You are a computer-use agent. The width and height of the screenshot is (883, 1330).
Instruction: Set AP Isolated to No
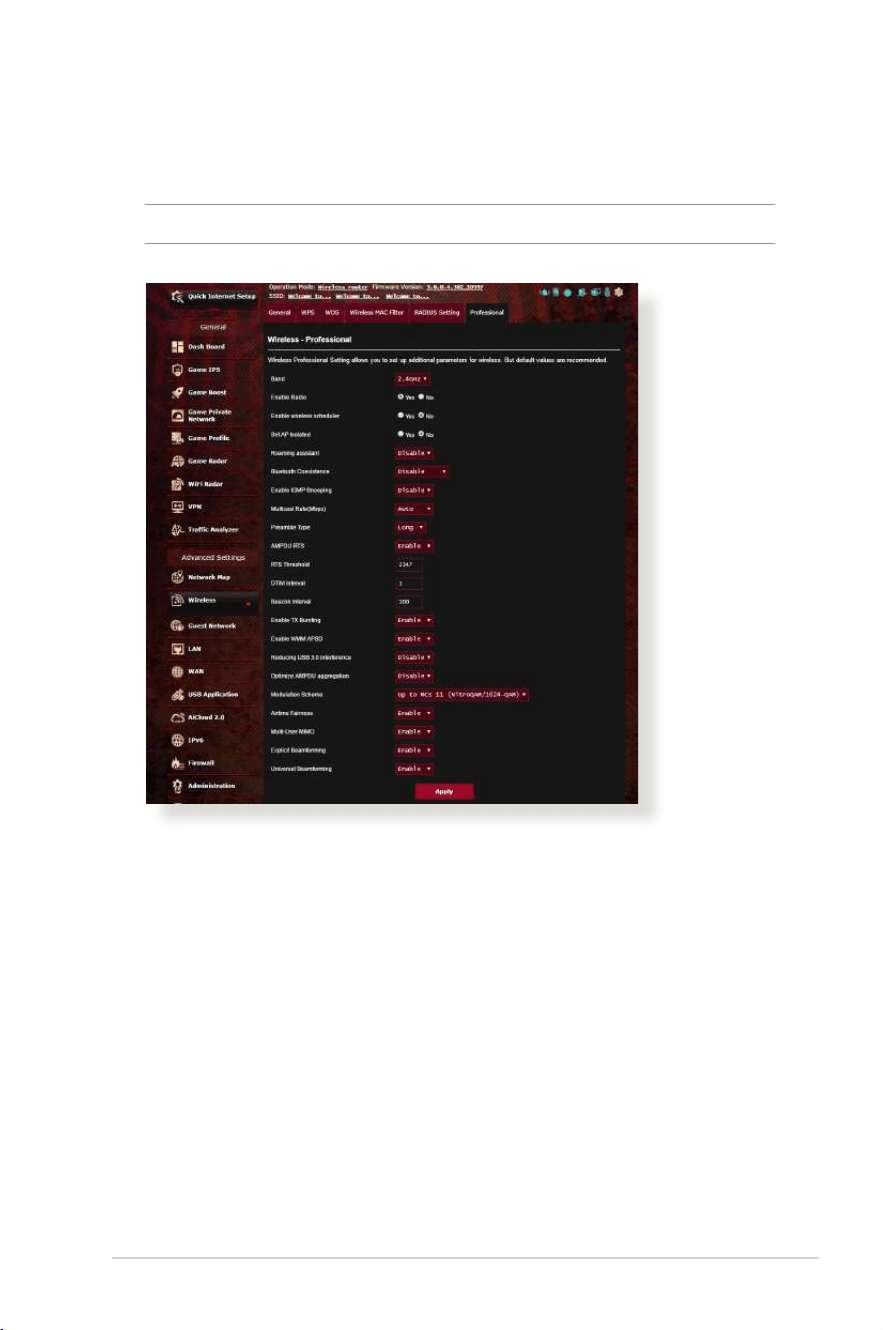(421, 434)
